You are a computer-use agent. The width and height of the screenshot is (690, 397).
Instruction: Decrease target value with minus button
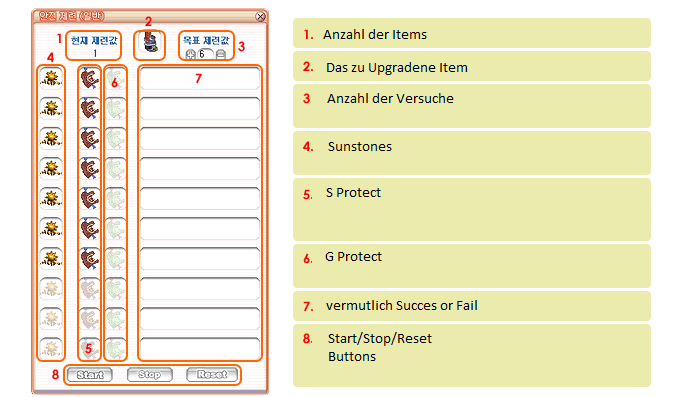(221, 54)
